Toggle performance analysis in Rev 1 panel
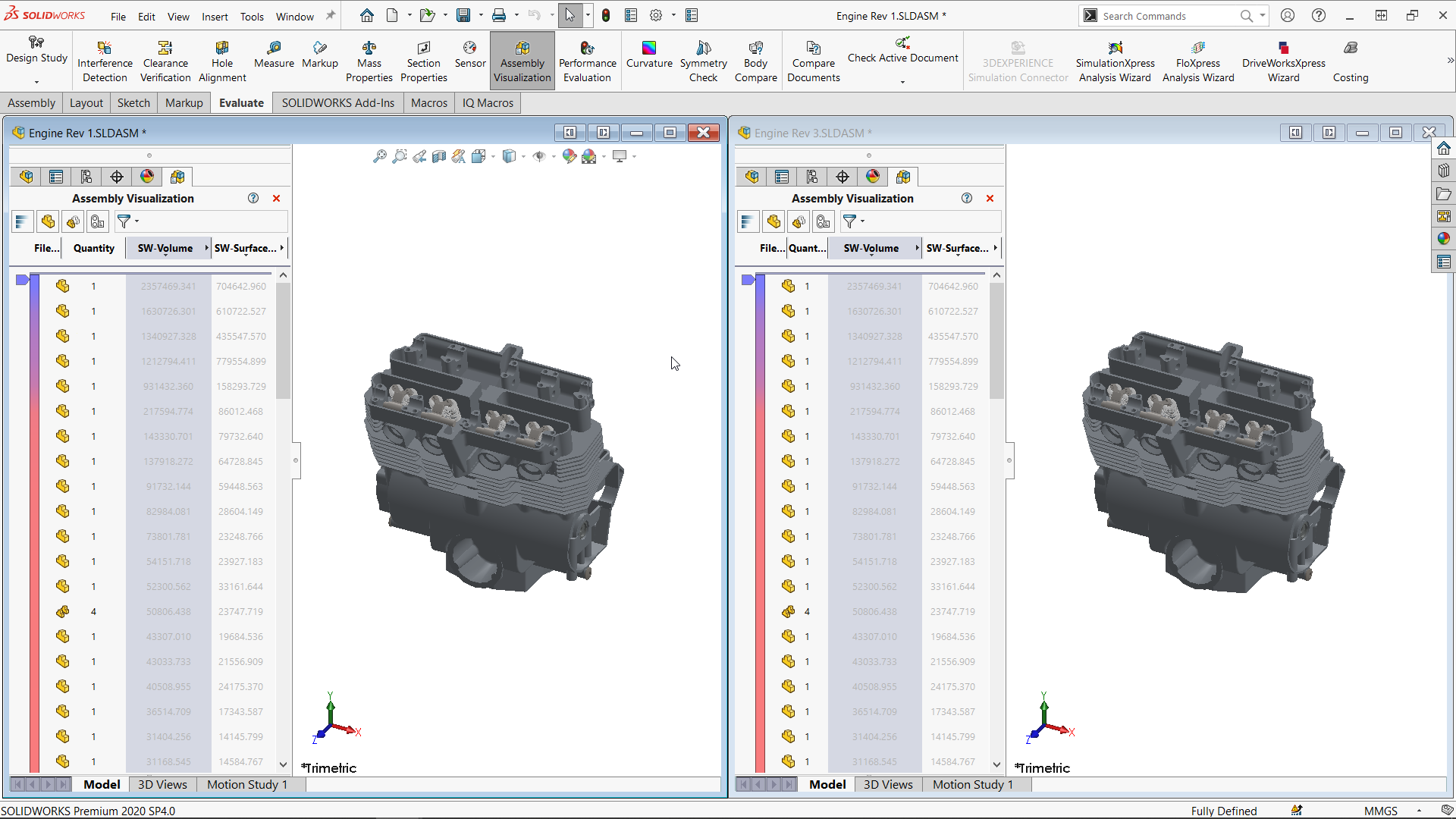 (98, 221)
